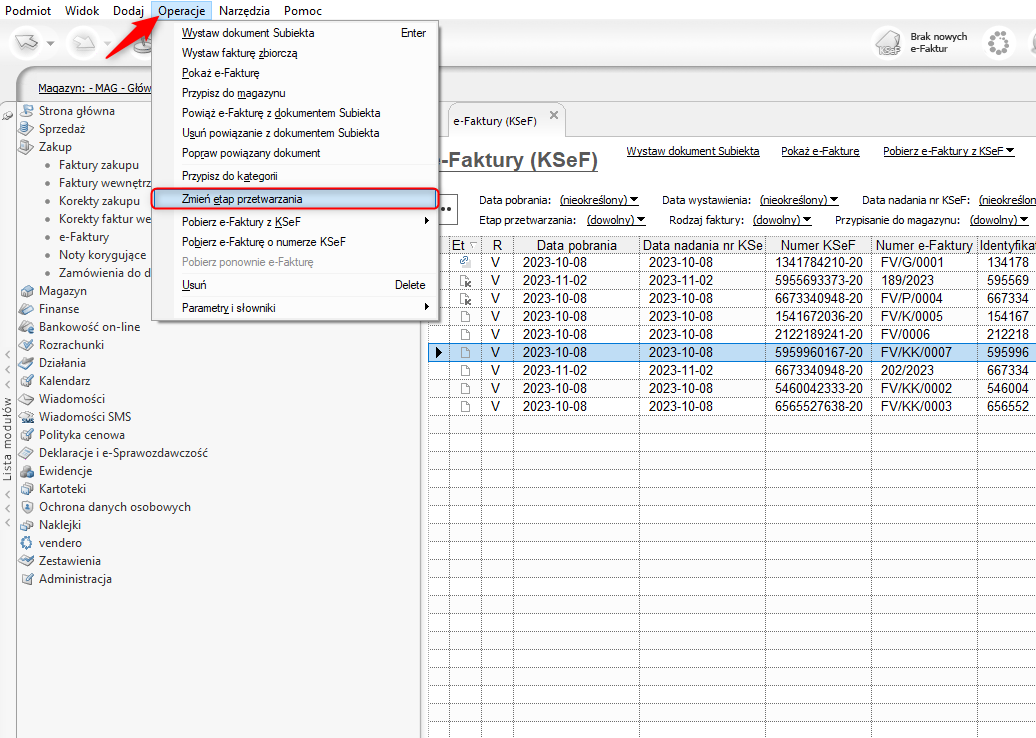The height and width of the screenshot is (738, 1036).
Task: Click the vendero gear icon
Action: [27, 543]
